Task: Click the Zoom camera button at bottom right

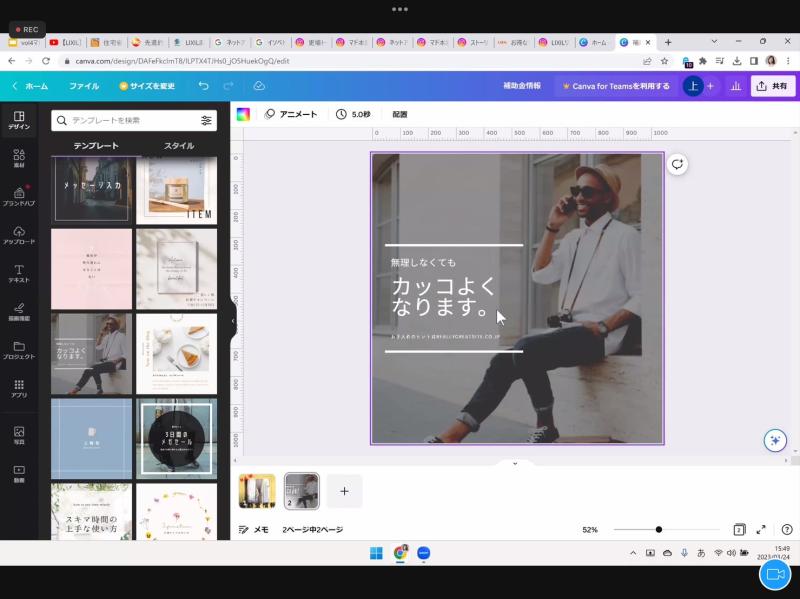Action: tap(775, 575)
